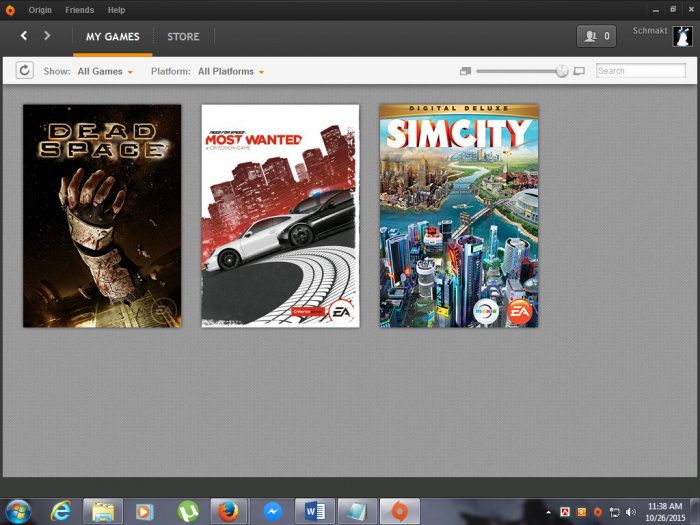Go back with the left arrow
Viewport: 700px width, 525px height.
click(24, 36)
